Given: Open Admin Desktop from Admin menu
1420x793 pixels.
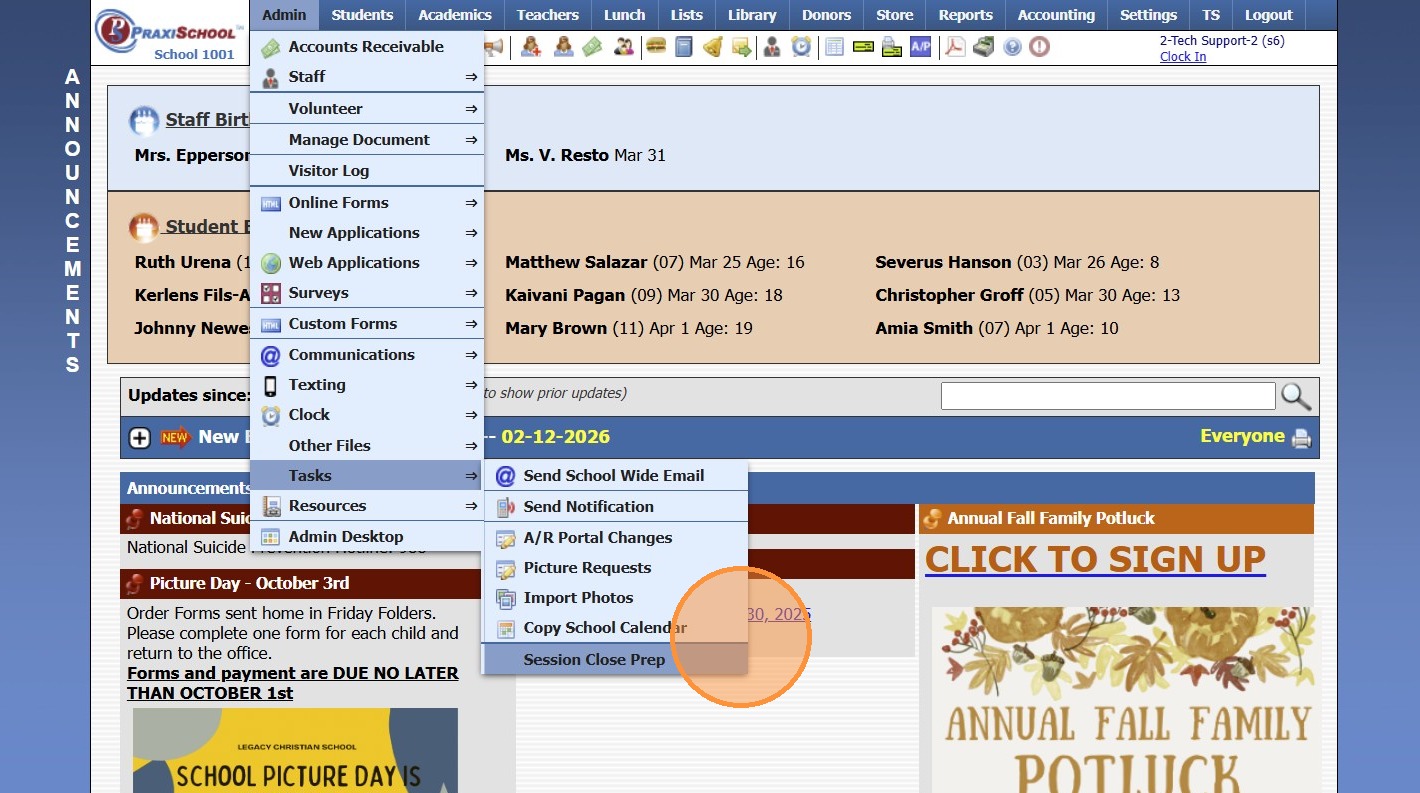Looking at the screenshot, I should click(x=367, y=537).
